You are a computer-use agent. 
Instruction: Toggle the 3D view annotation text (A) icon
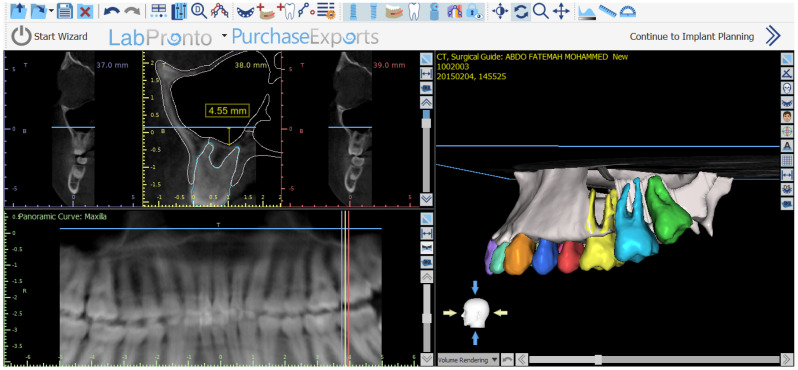point(787,146)
